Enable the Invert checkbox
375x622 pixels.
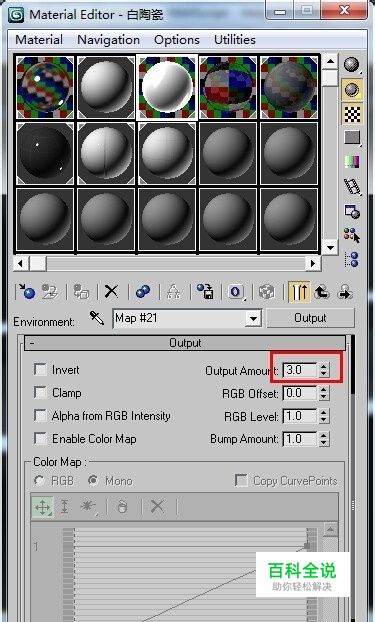coord(40,370)
